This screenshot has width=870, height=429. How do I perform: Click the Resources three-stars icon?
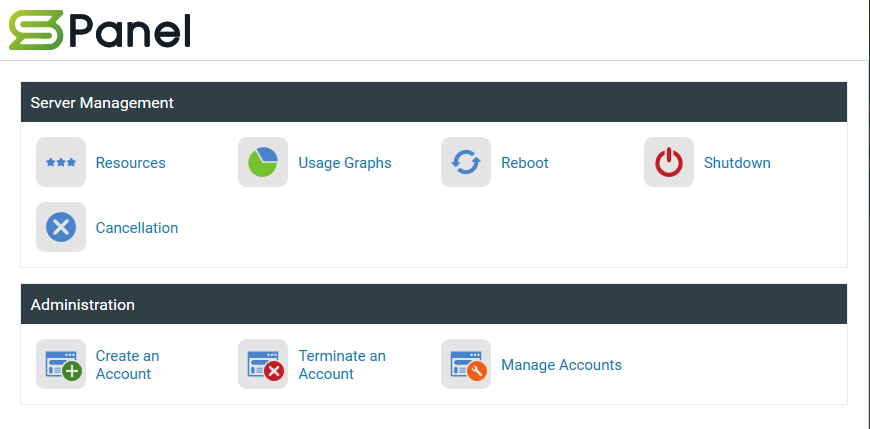(61, 162)
